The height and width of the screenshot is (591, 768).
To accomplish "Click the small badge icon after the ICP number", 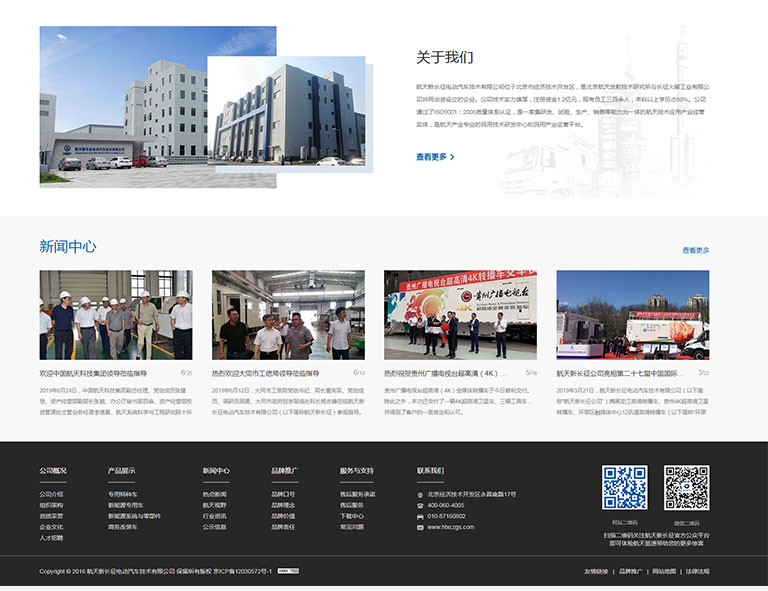I will tap(288, 571).
